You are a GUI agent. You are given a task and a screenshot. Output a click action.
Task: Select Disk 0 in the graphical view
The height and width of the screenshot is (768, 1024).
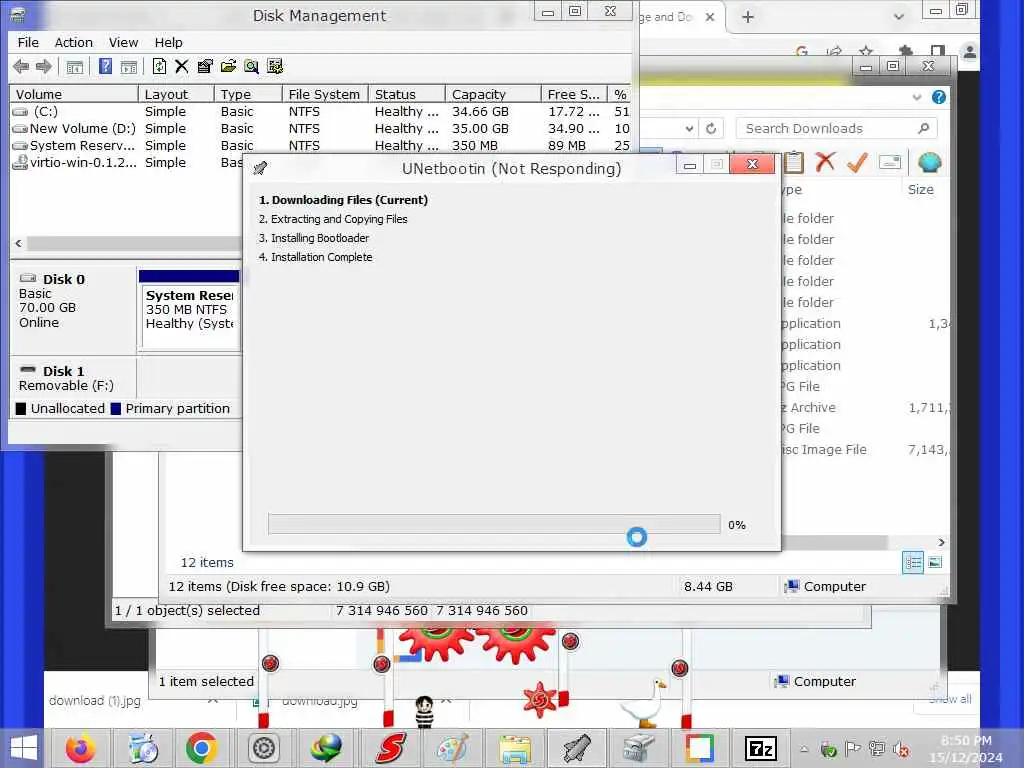pyautogui.click(x=72, y=310)
